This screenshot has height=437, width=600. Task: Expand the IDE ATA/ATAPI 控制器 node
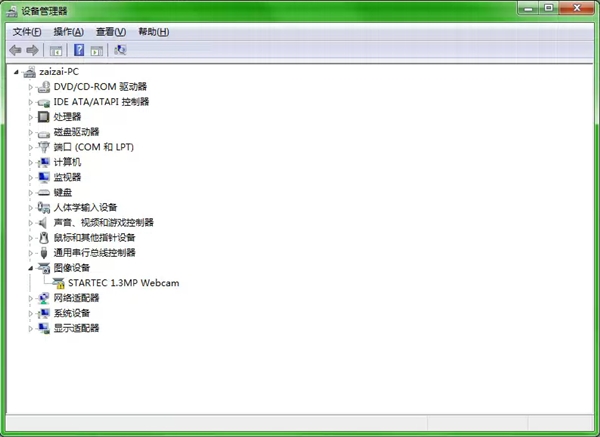point(31,102)
